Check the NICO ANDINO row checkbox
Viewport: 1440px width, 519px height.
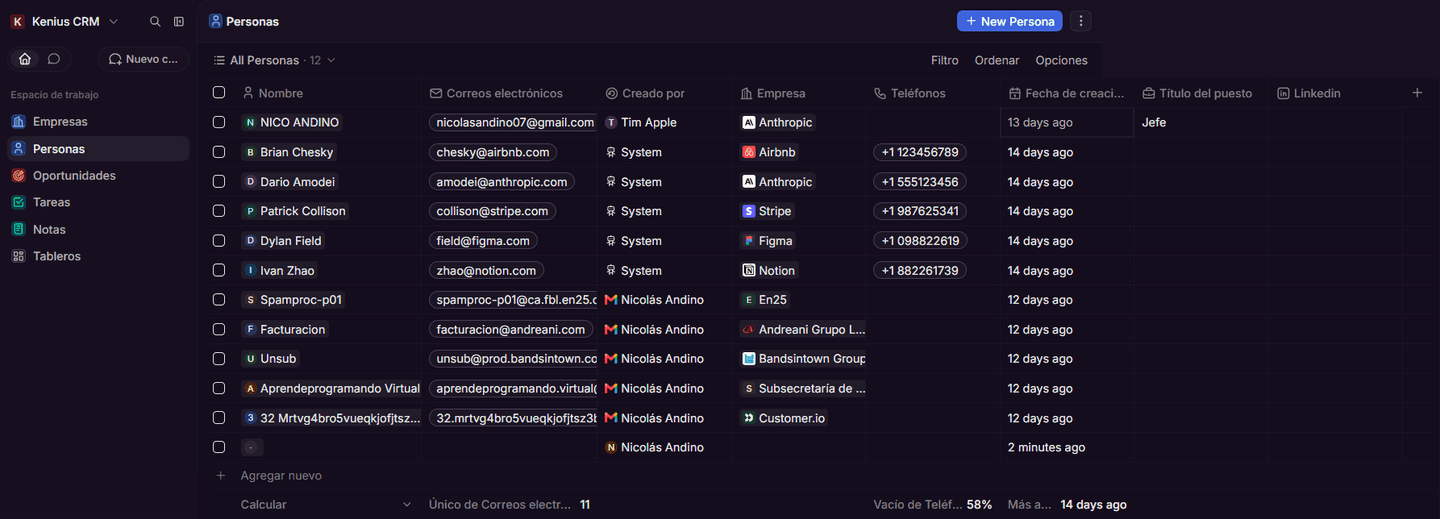point(219,122)
